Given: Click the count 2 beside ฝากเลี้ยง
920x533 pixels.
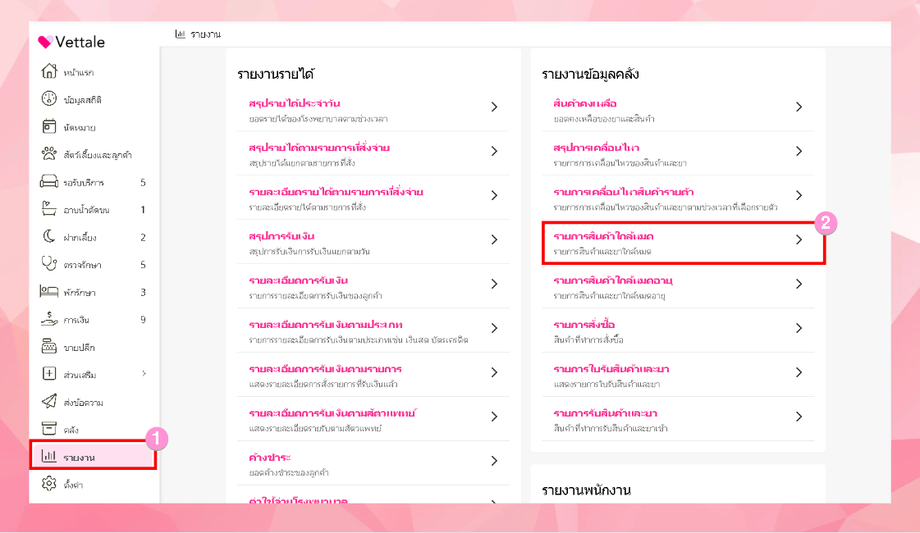Looking at the screenshot, I should tap(143, 237).
